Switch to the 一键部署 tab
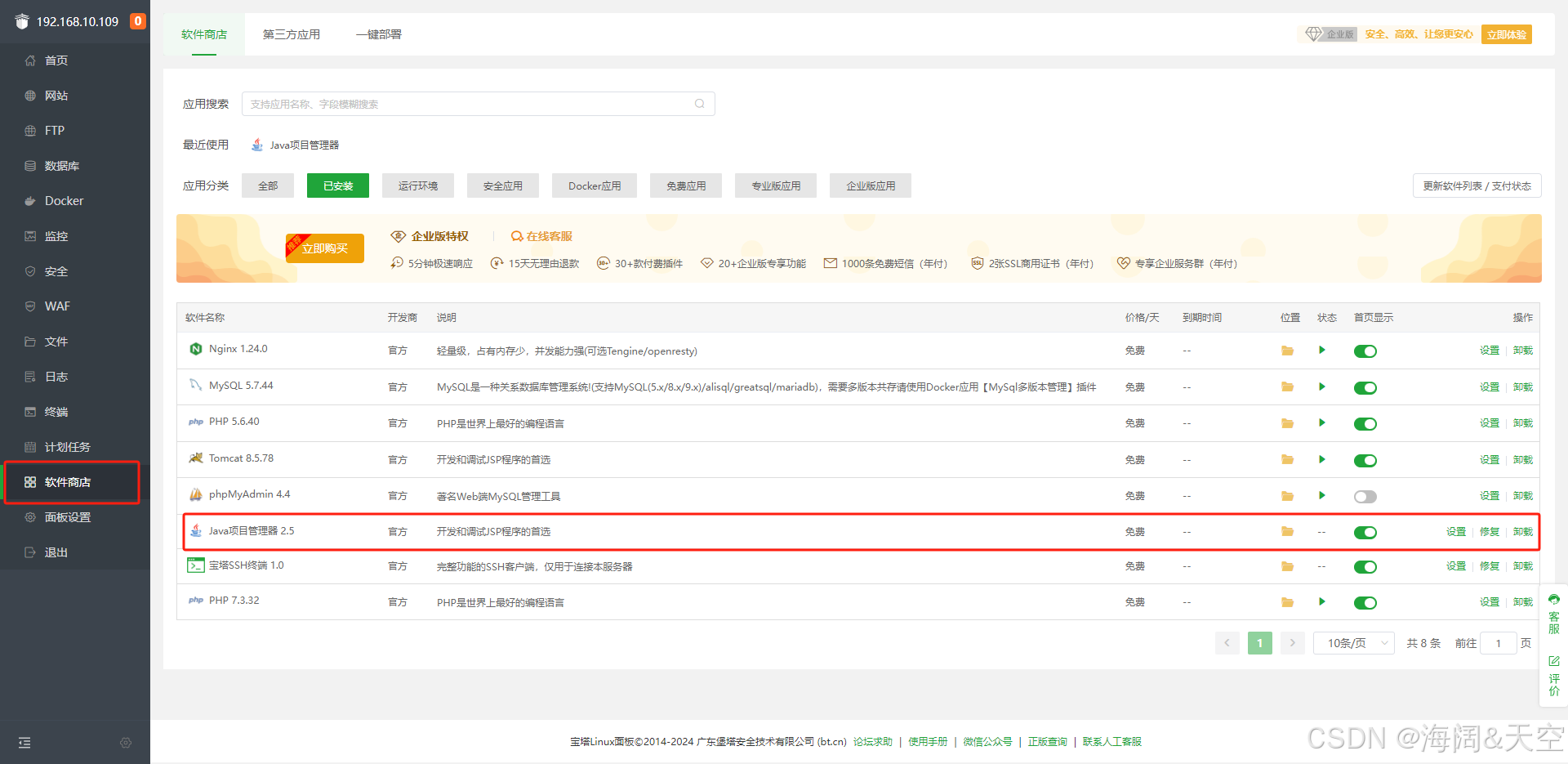This screenshot has width=1568, height=764. (379, 34)
